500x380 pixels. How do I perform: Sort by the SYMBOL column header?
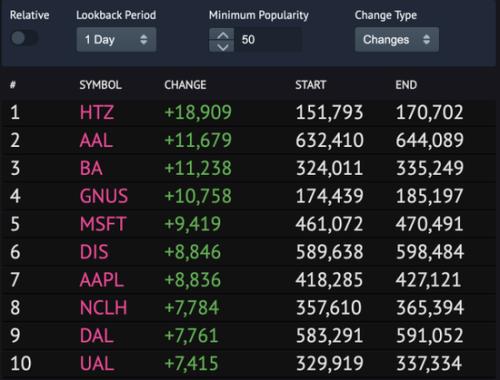point(100,85)
